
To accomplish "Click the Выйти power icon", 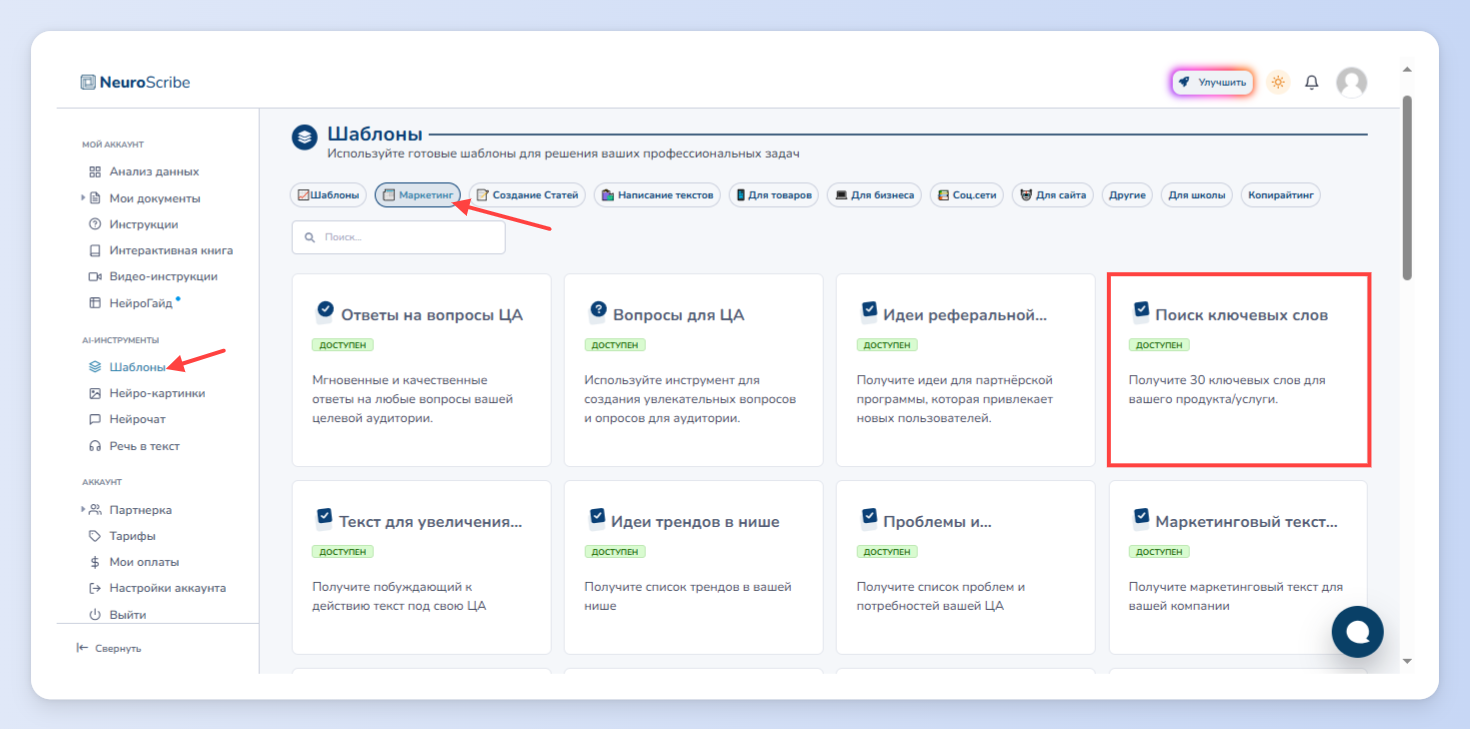I will coord(95,615).
